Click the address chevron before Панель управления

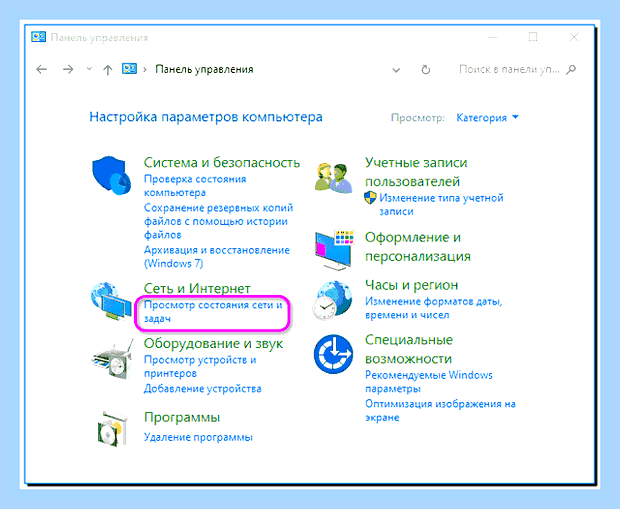coord(145,70)
